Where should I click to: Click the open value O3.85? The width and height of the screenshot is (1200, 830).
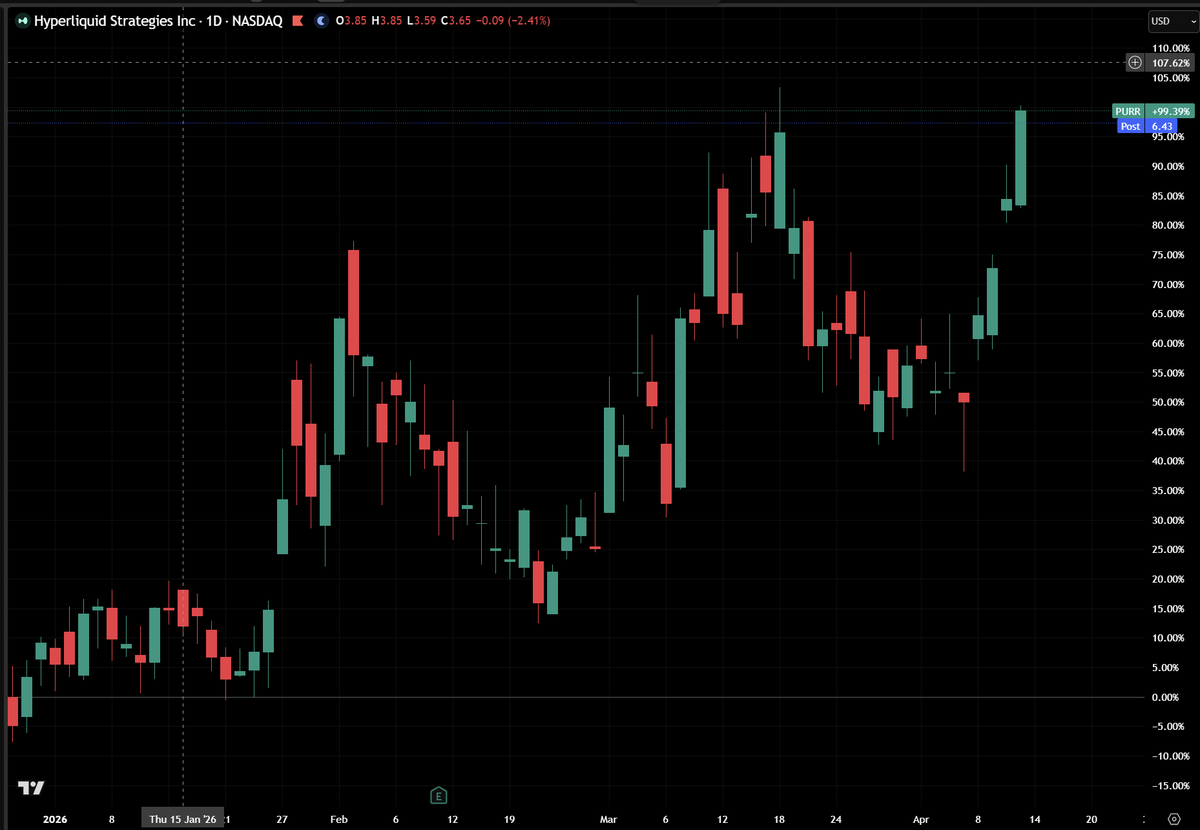[351, 20]
